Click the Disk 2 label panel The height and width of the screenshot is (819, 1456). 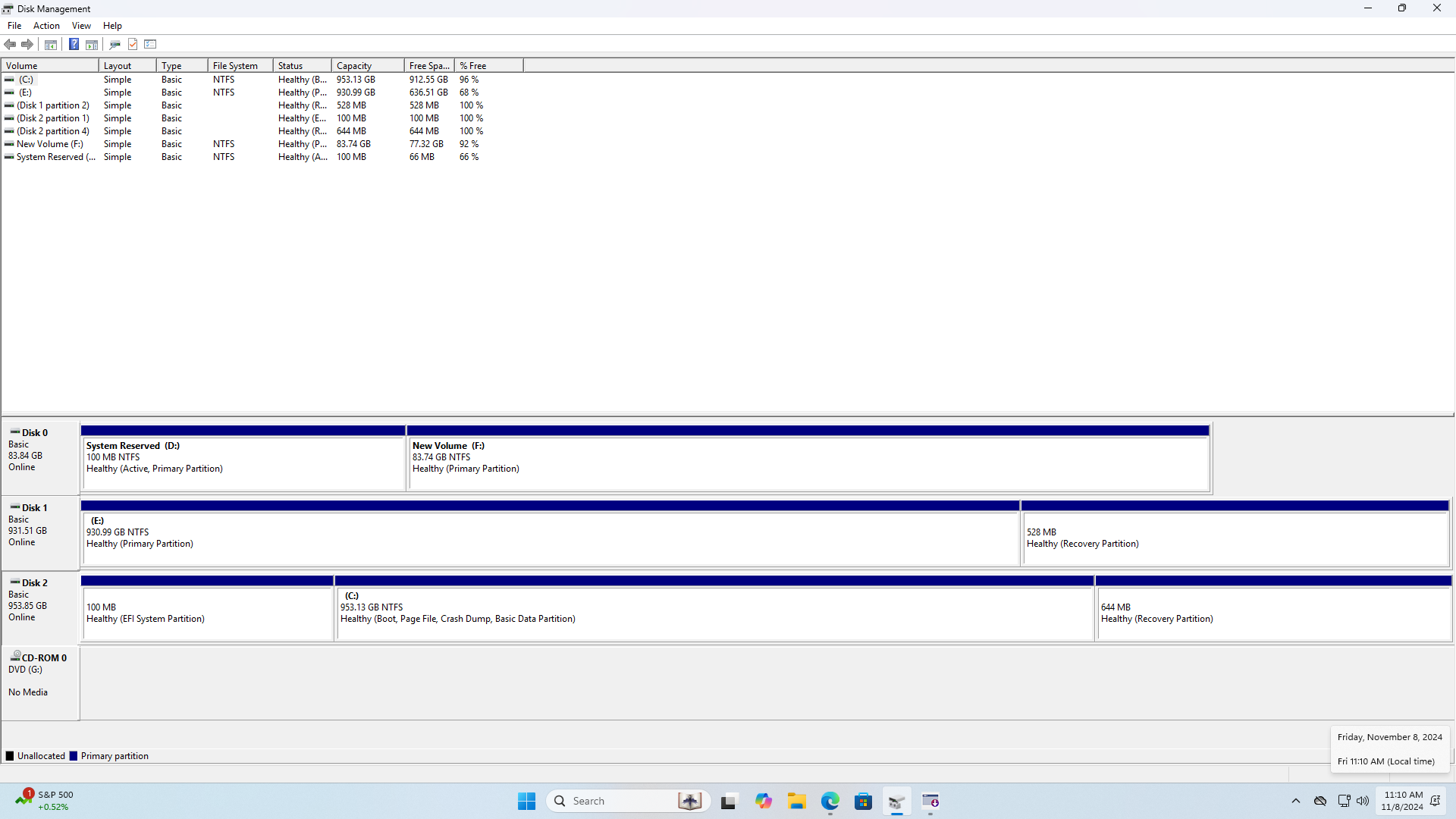[x=41, y=607]
